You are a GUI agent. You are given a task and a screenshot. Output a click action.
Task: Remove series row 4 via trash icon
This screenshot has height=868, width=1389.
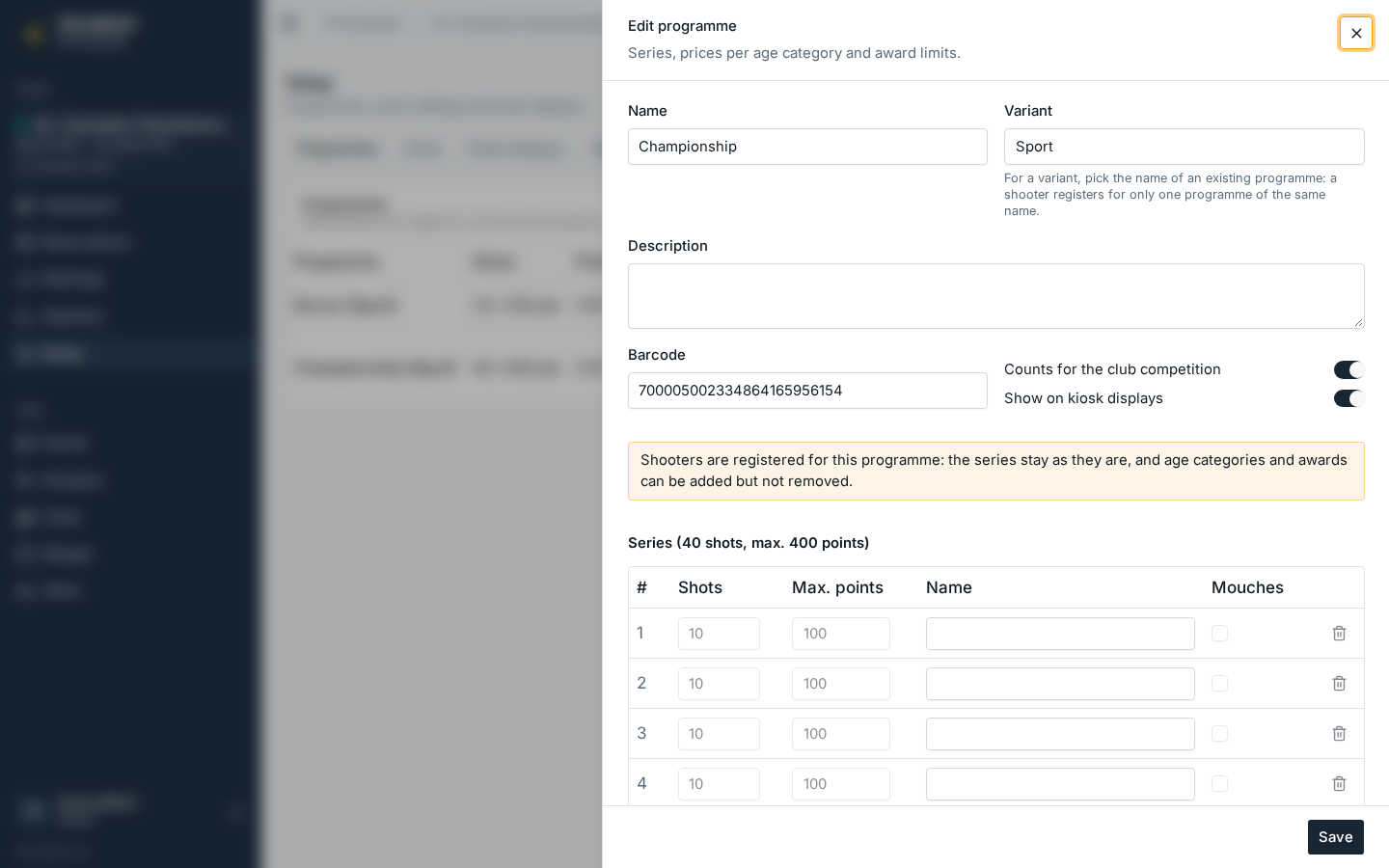pyautogui.click(x=1339, y=784)
